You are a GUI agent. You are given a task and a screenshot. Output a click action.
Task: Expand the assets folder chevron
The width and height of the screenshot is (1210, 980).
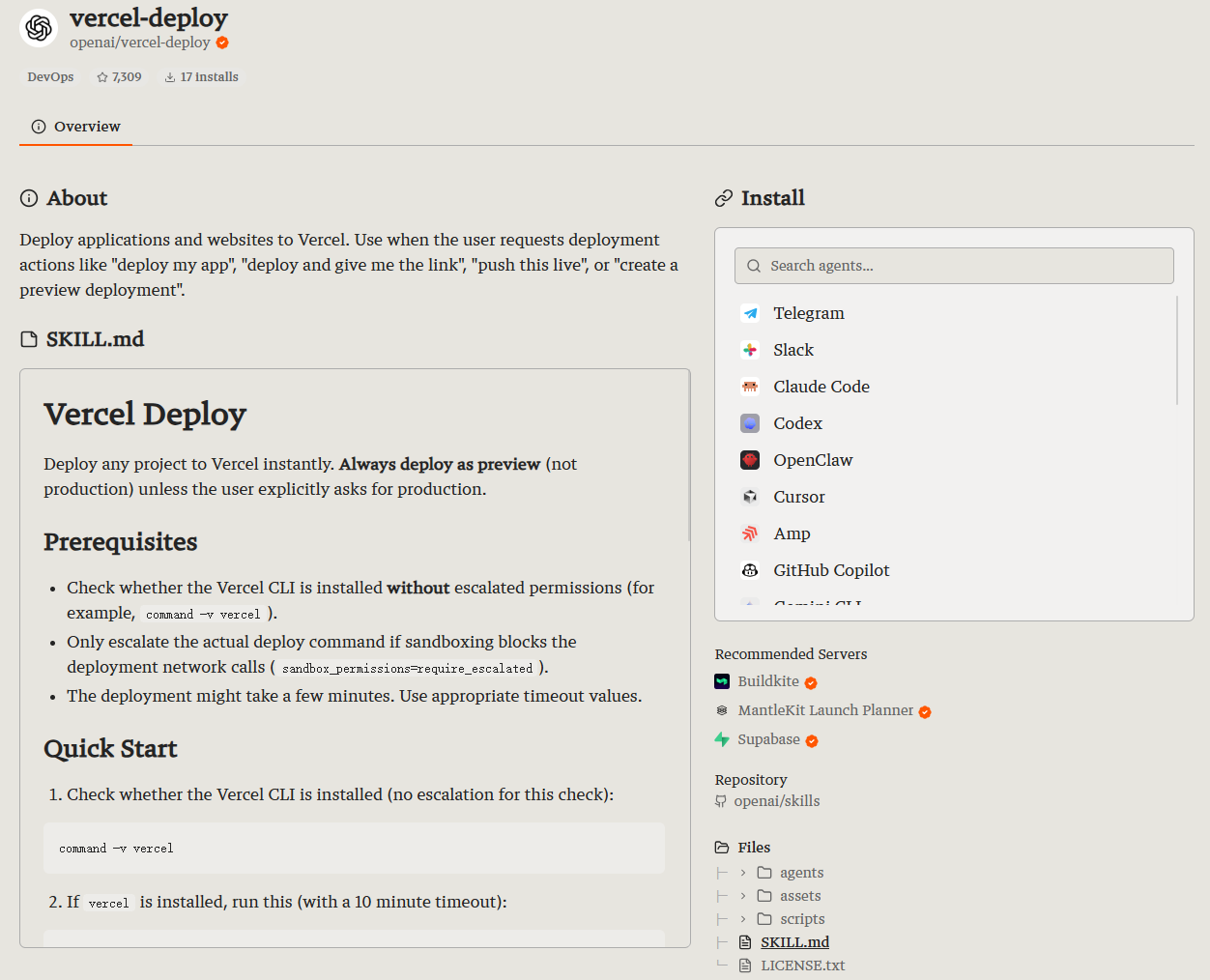[743, 896]
